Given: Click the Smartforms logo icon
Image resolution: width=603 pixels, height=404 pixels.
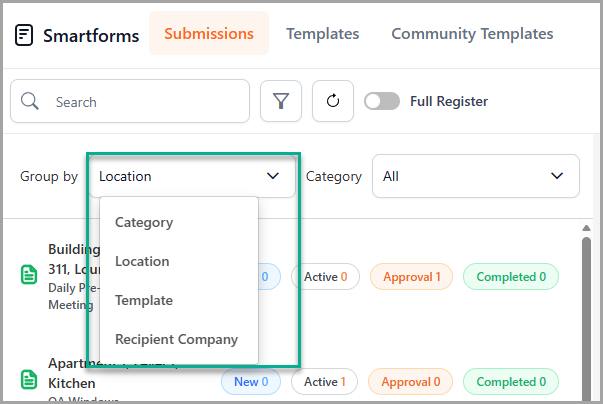Looking at the screenshot, I should 24,34.
